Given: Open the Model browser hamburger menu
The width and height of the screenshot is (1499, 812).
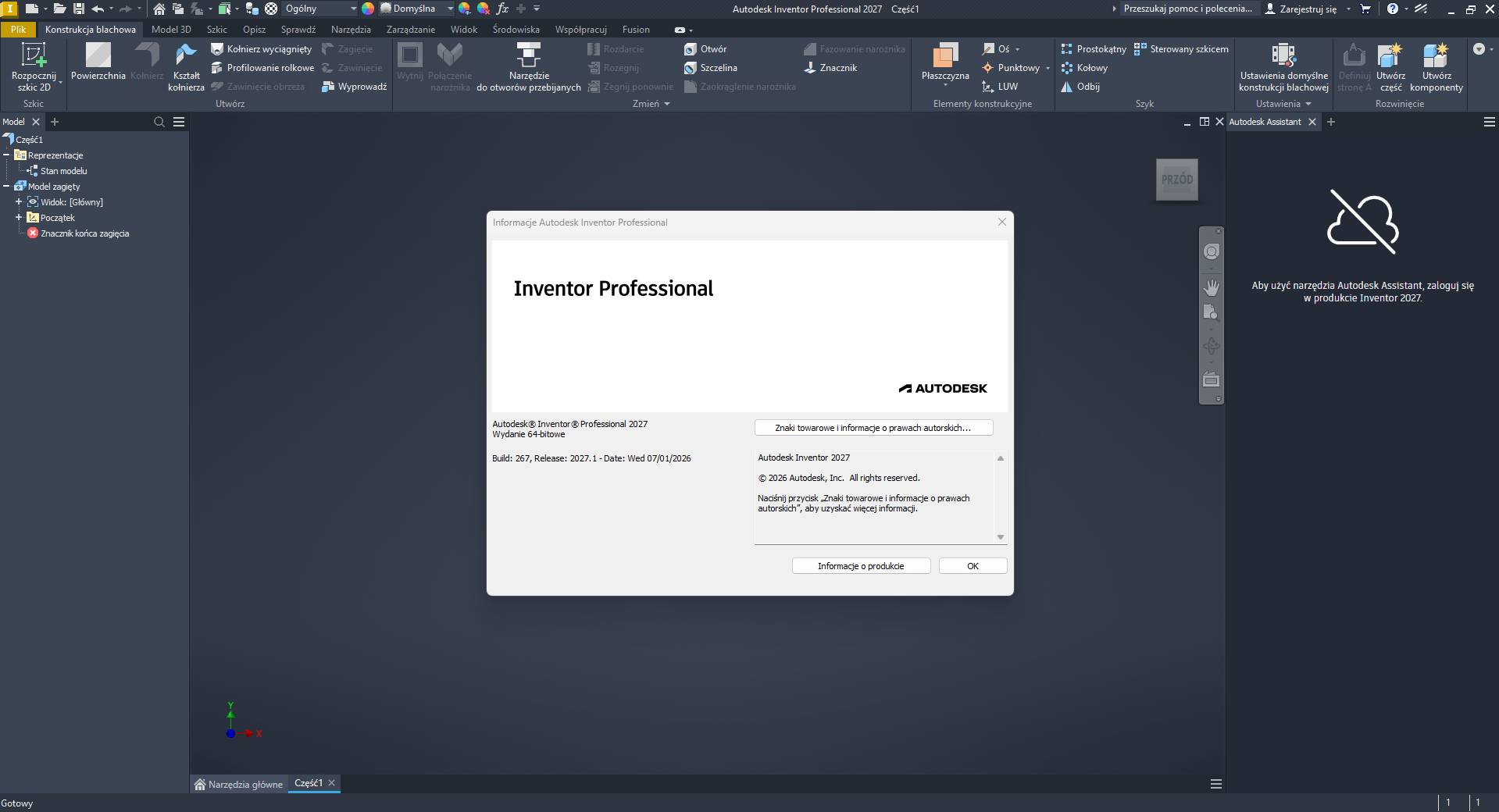Looking at the screenshot, I should point(179,122).
